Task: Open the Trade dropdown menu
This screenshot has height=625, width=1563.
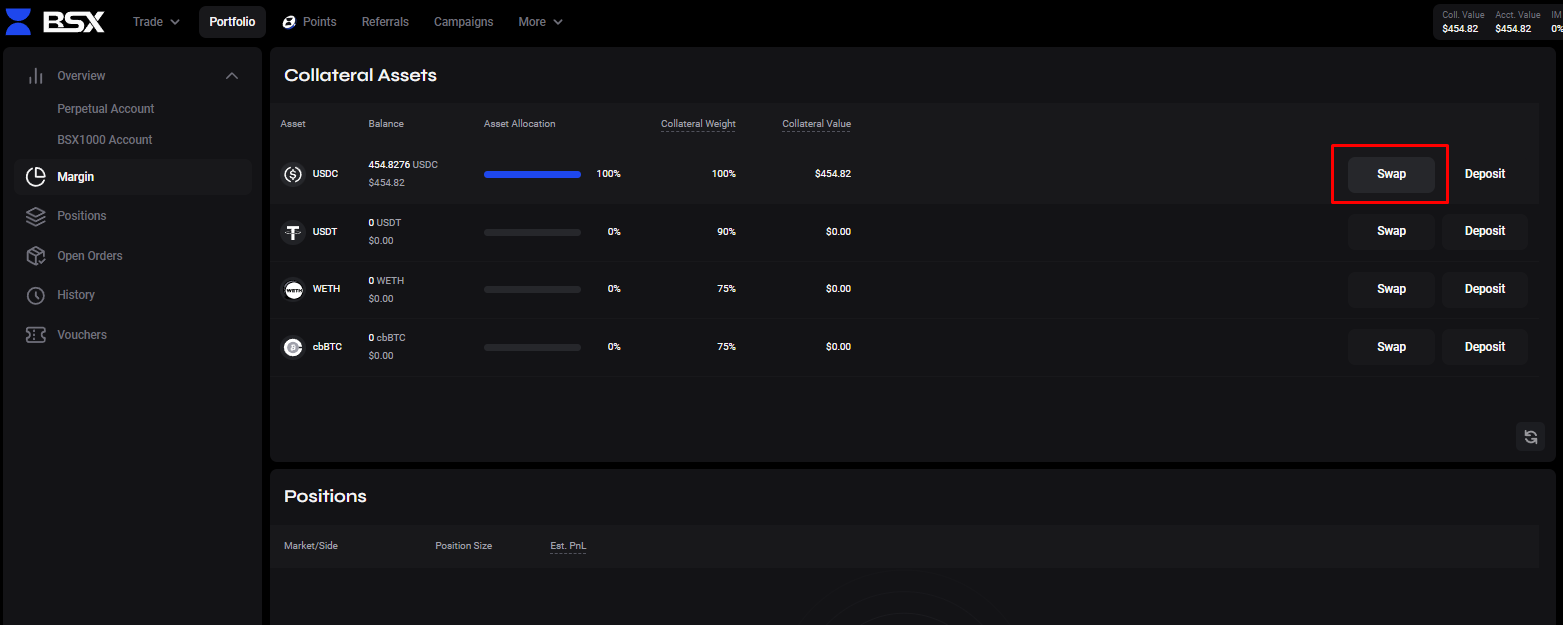Action: tap(156, 22)
